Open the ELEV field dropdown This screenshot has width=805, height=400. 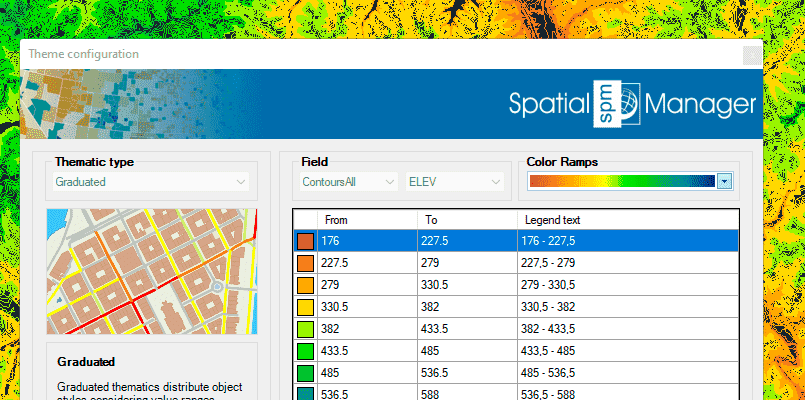pyautogui.click(x=455, y=182)
